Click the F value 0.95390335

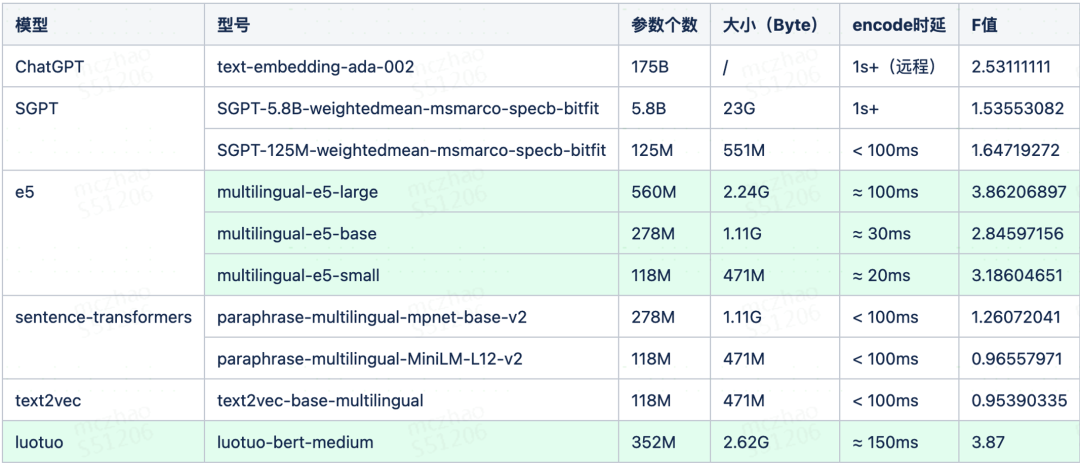tap(1019, 401)
